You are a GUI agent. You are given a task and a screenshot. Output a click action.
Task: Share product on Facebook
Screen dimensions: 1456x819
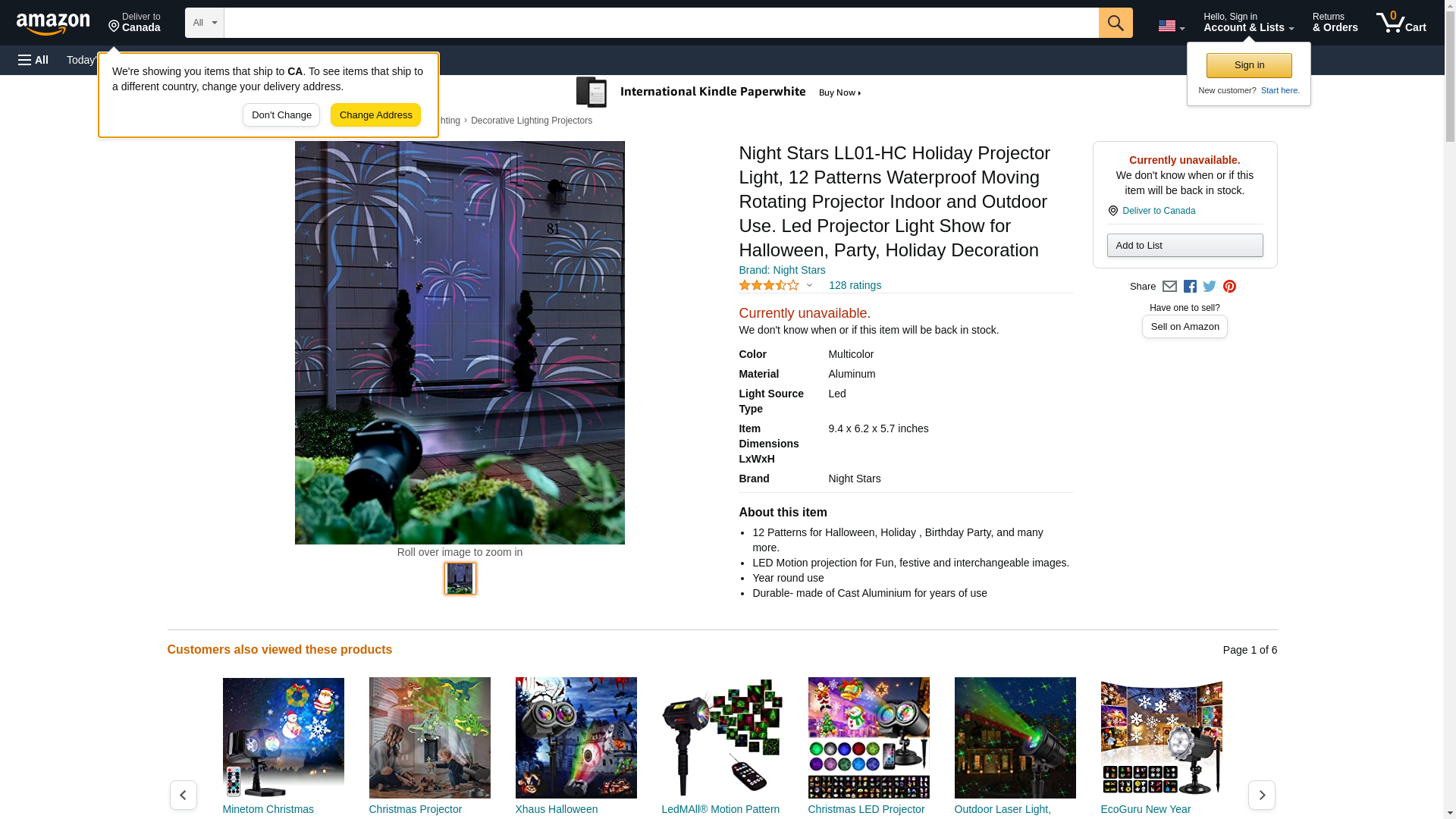click(x=1190, y=287)
